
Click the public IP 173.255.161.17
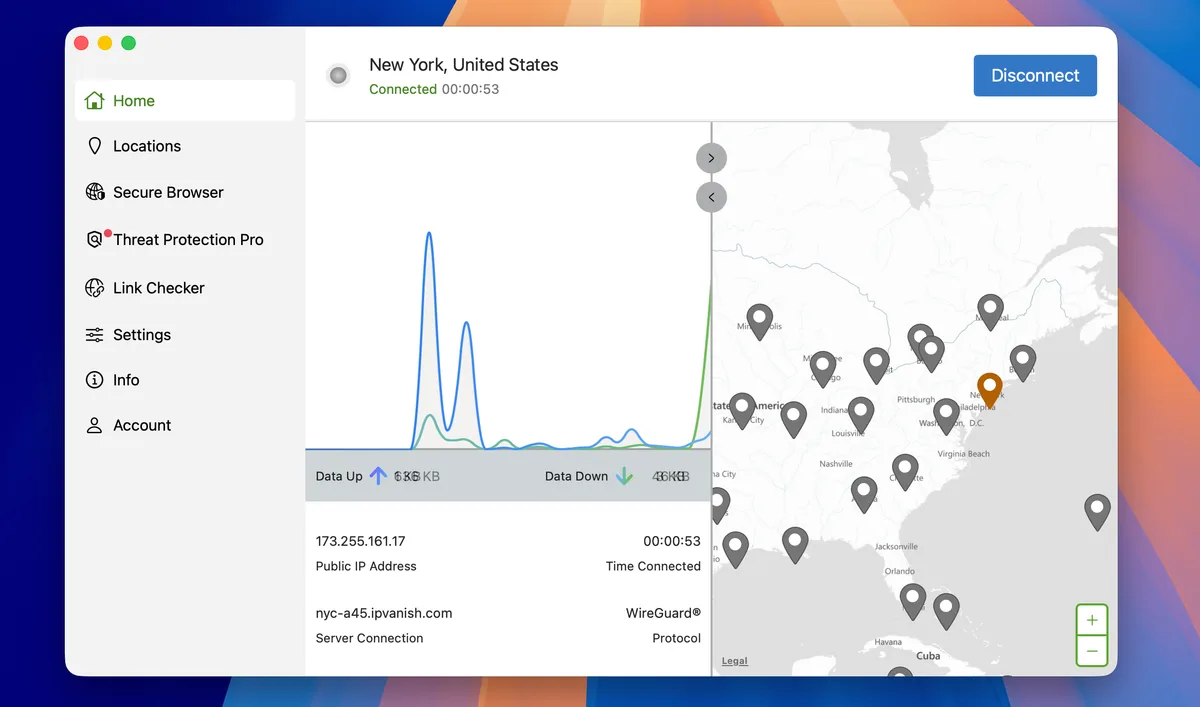360,541
